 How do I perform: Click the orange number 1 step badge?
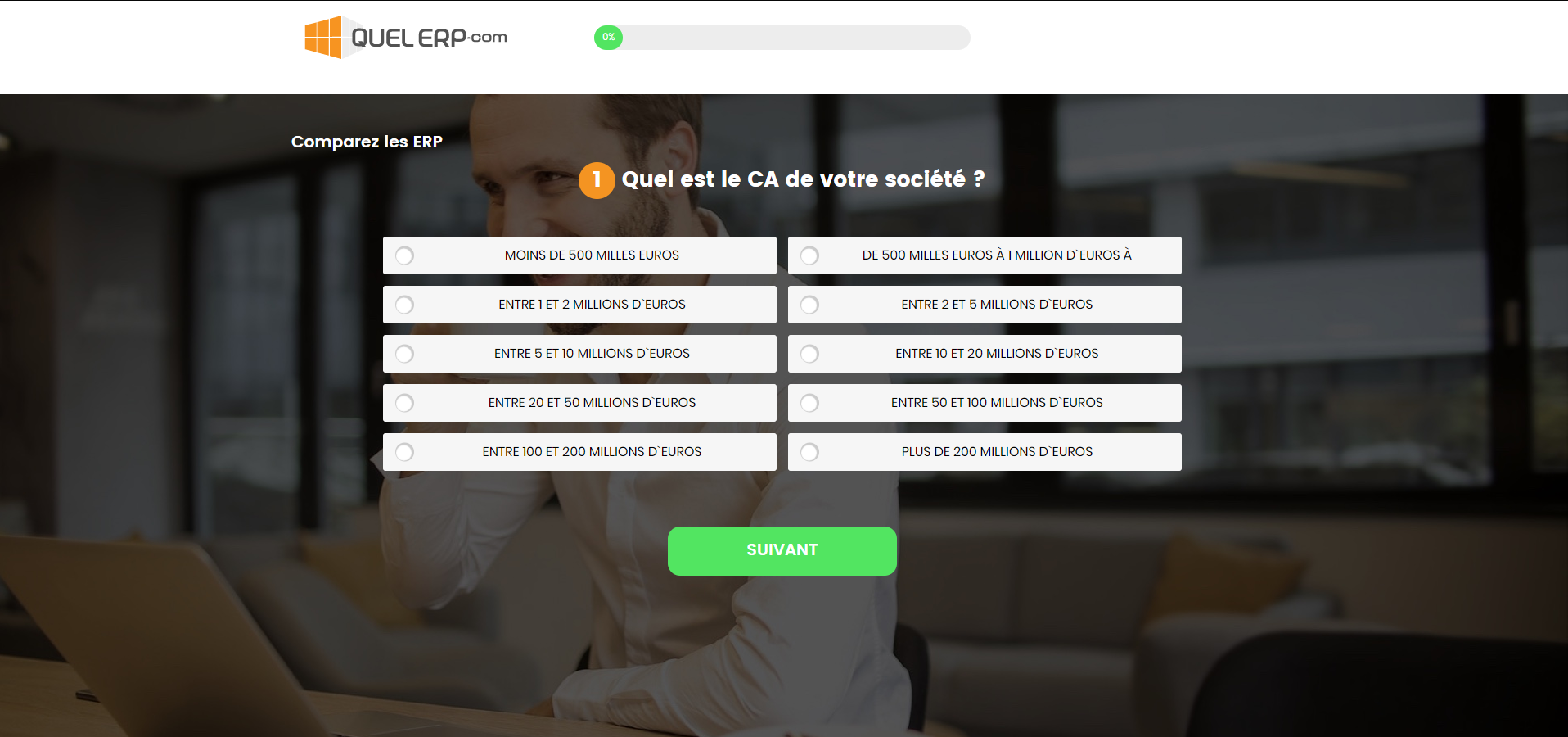[597, 180]
